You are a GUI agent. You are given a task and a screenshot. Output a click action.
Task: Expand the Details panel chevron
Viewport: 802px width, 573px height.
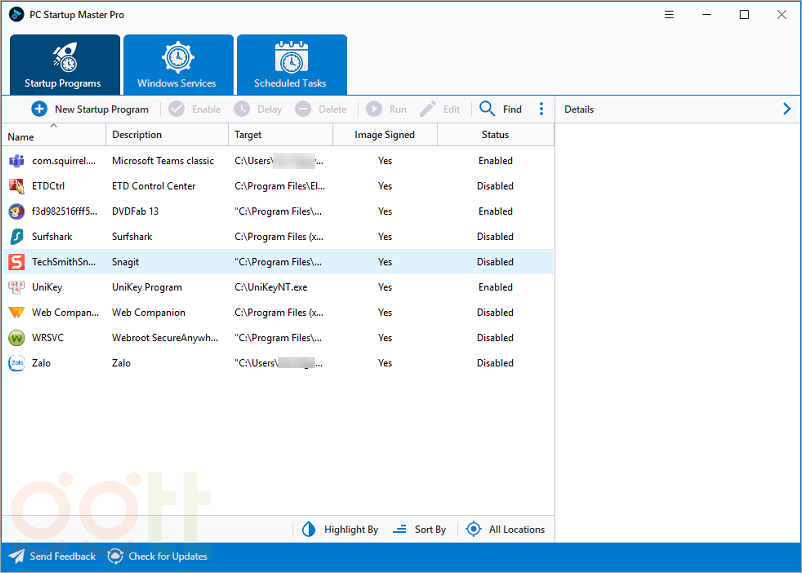pyautogui.click(x=787, y=109)
